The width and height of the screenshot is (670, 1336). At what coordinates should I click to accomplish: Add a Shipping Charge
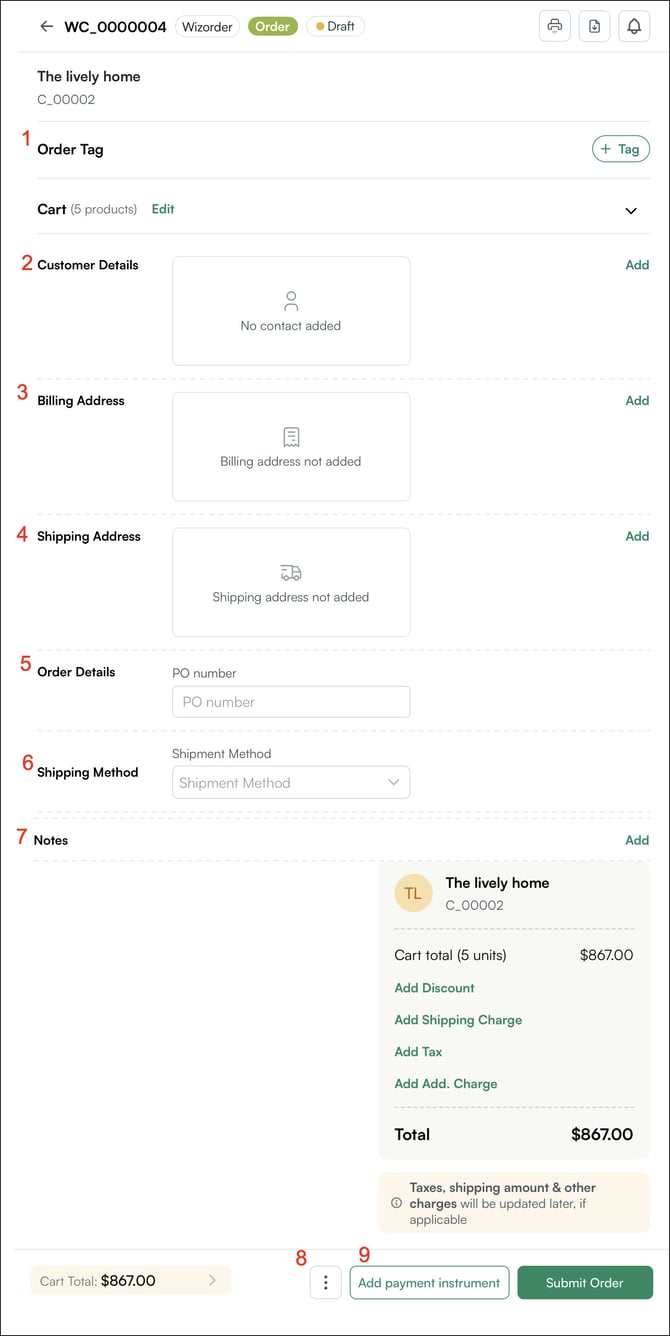coord(458,1019)
